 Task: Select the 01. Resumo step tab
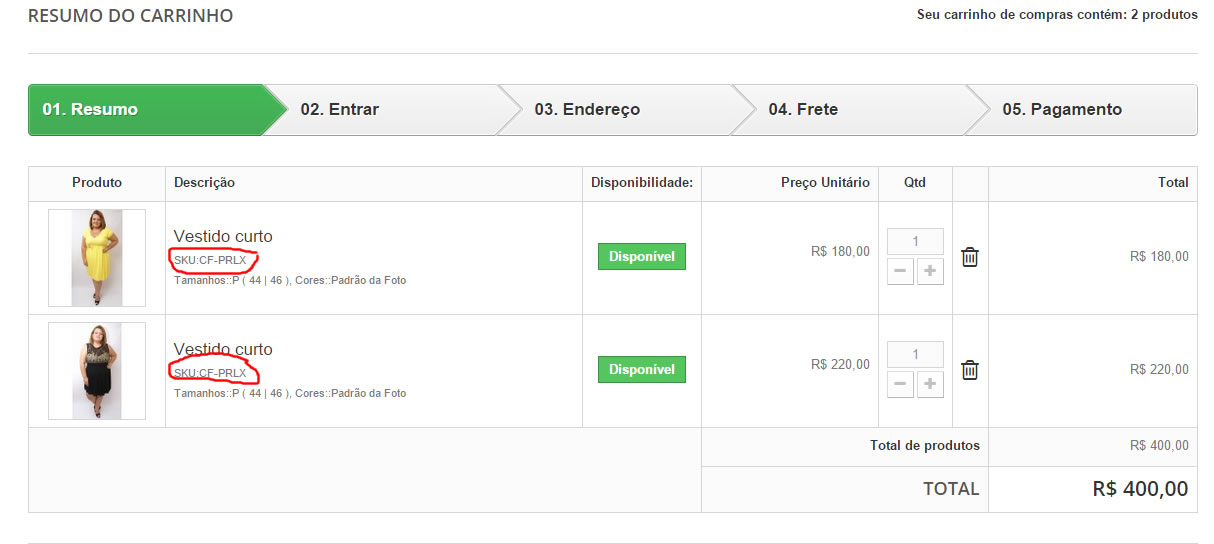point(146,110)
